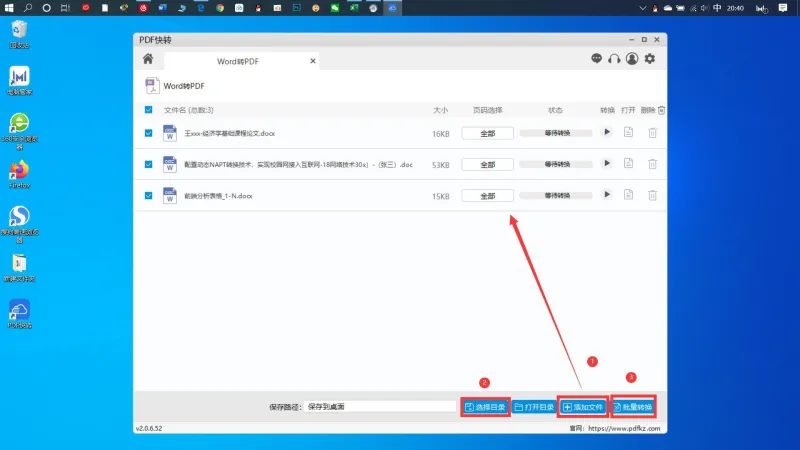Open the notification action center icon
Image resolution: width=800 pixels, height=450 pixels.
(783, 8)
